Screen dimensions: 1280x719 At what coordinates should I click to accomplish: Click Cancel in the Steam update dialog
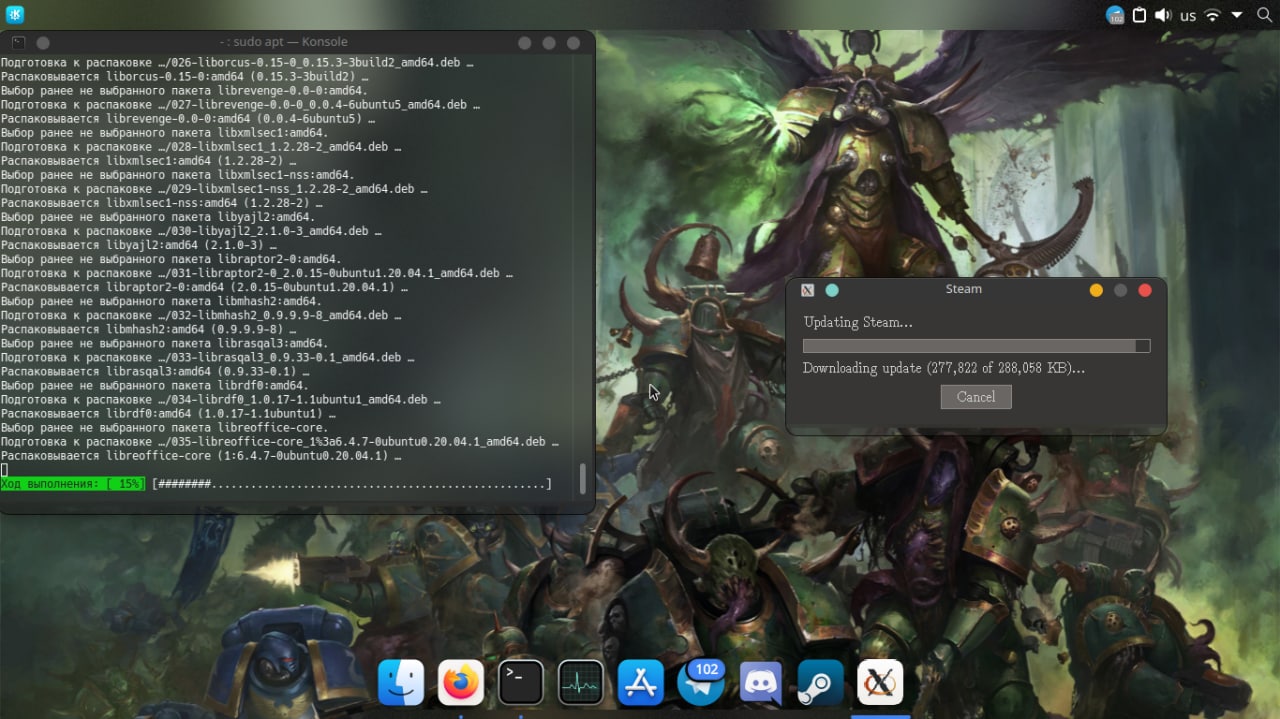click(x=976, y=397)
